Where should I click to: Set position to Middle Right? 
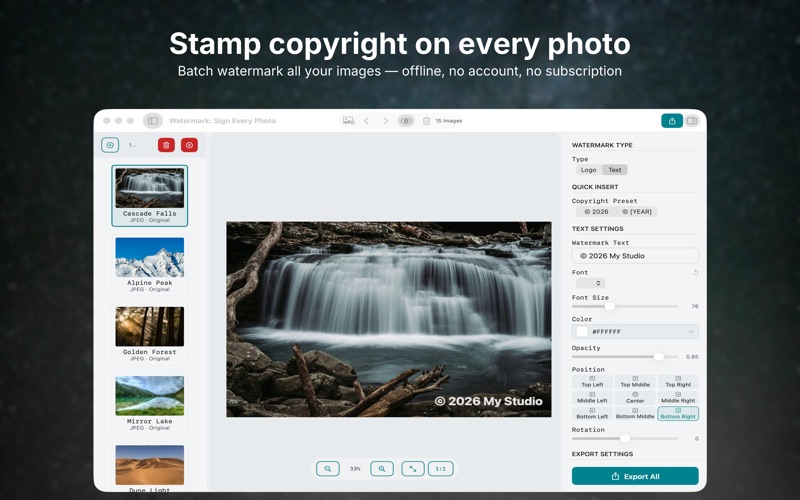(678, 397)
